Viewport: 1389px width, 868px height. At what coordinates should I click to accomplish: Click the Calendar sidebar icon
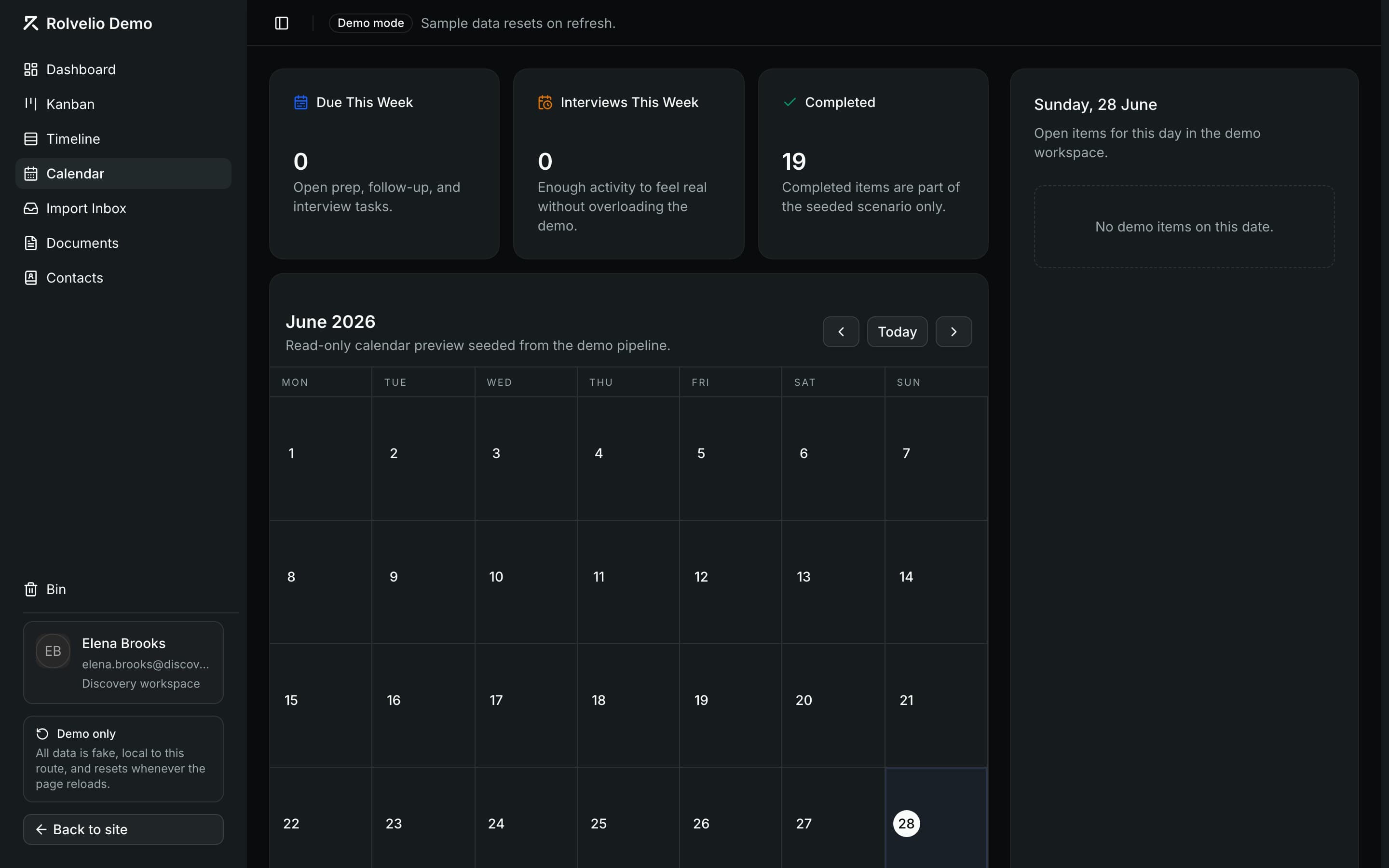pyautogui.click(x=30, y=174)
